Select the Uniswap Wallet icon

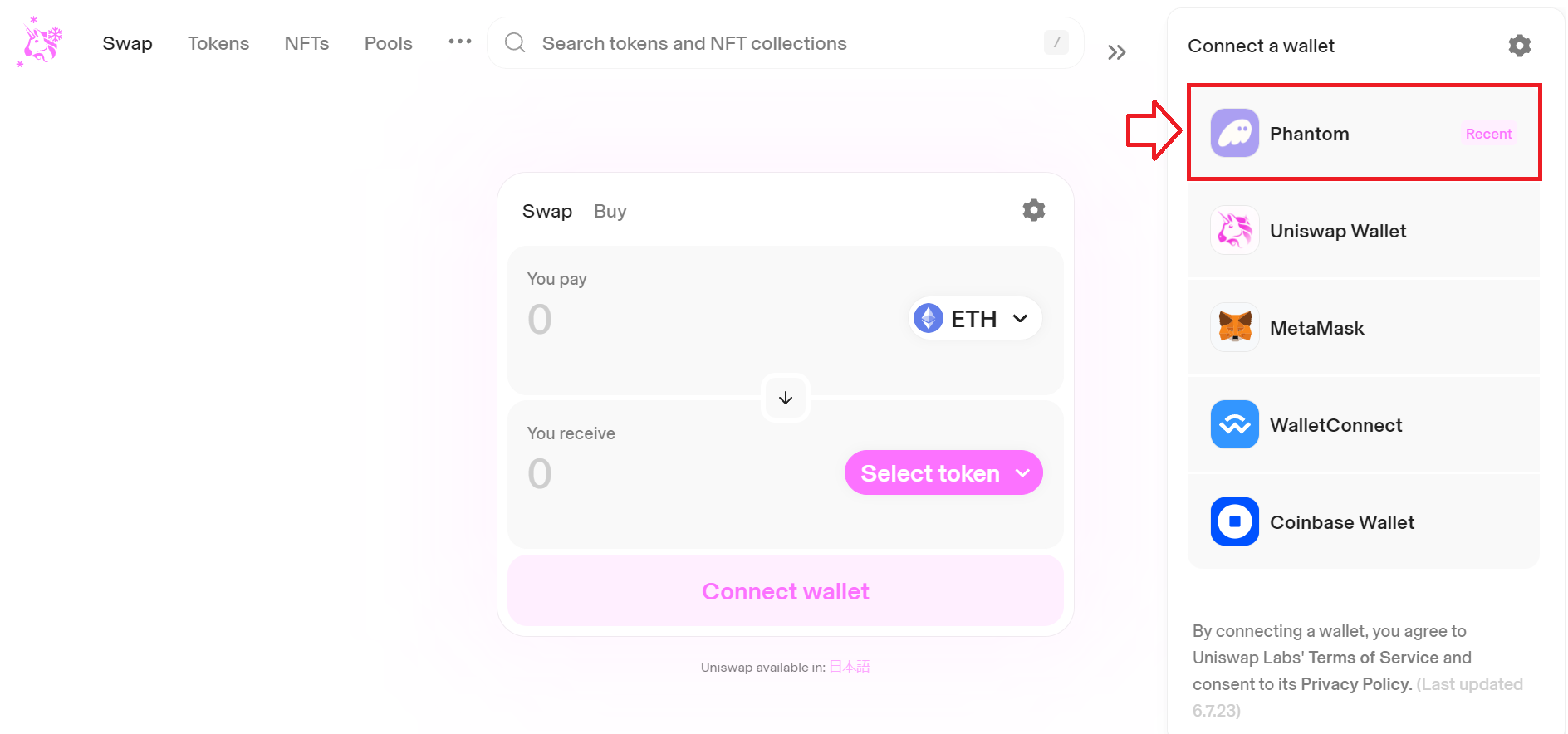1234,230
